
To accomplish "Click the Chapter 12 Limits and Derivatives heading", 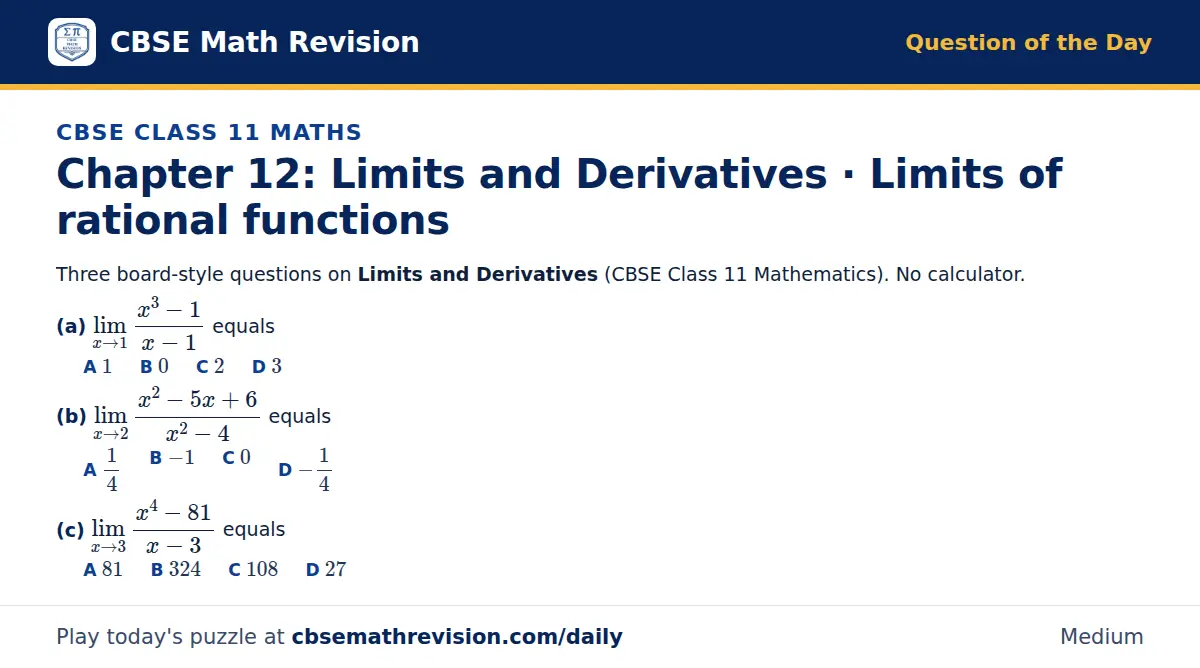I will [x=559, y=197].
